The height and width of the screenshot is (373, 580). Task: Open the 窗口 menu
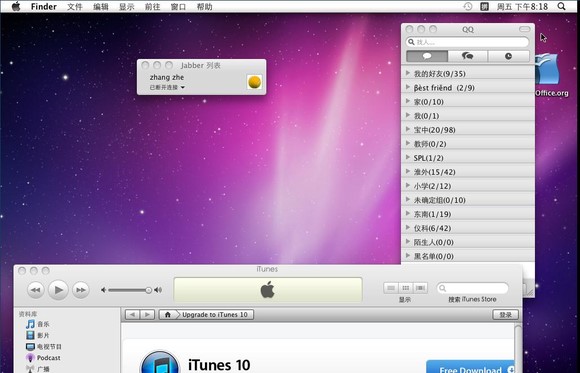pos(178,7)
